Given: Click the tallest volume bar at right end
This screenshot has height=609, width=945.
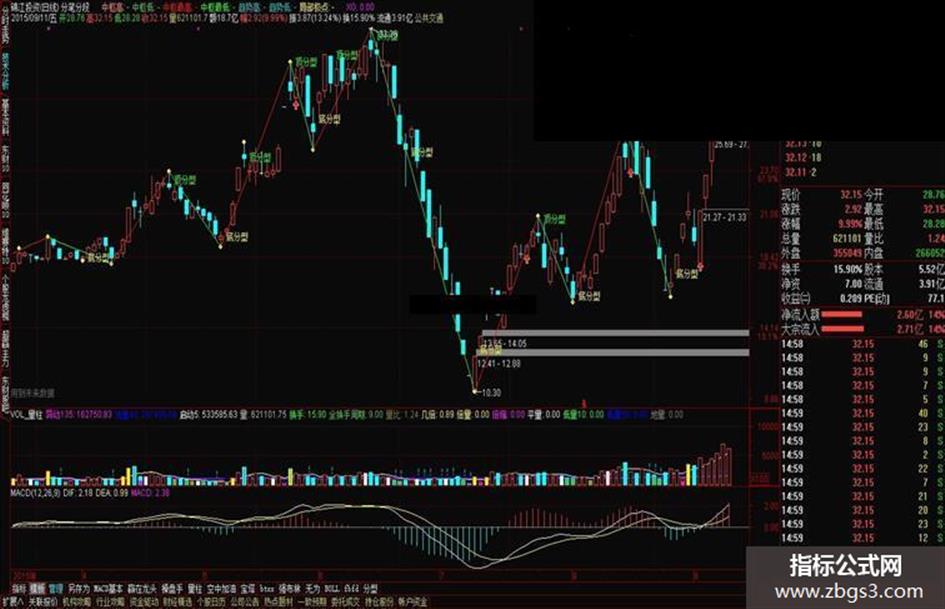Looking at the screenshot, I should [724, 465].
